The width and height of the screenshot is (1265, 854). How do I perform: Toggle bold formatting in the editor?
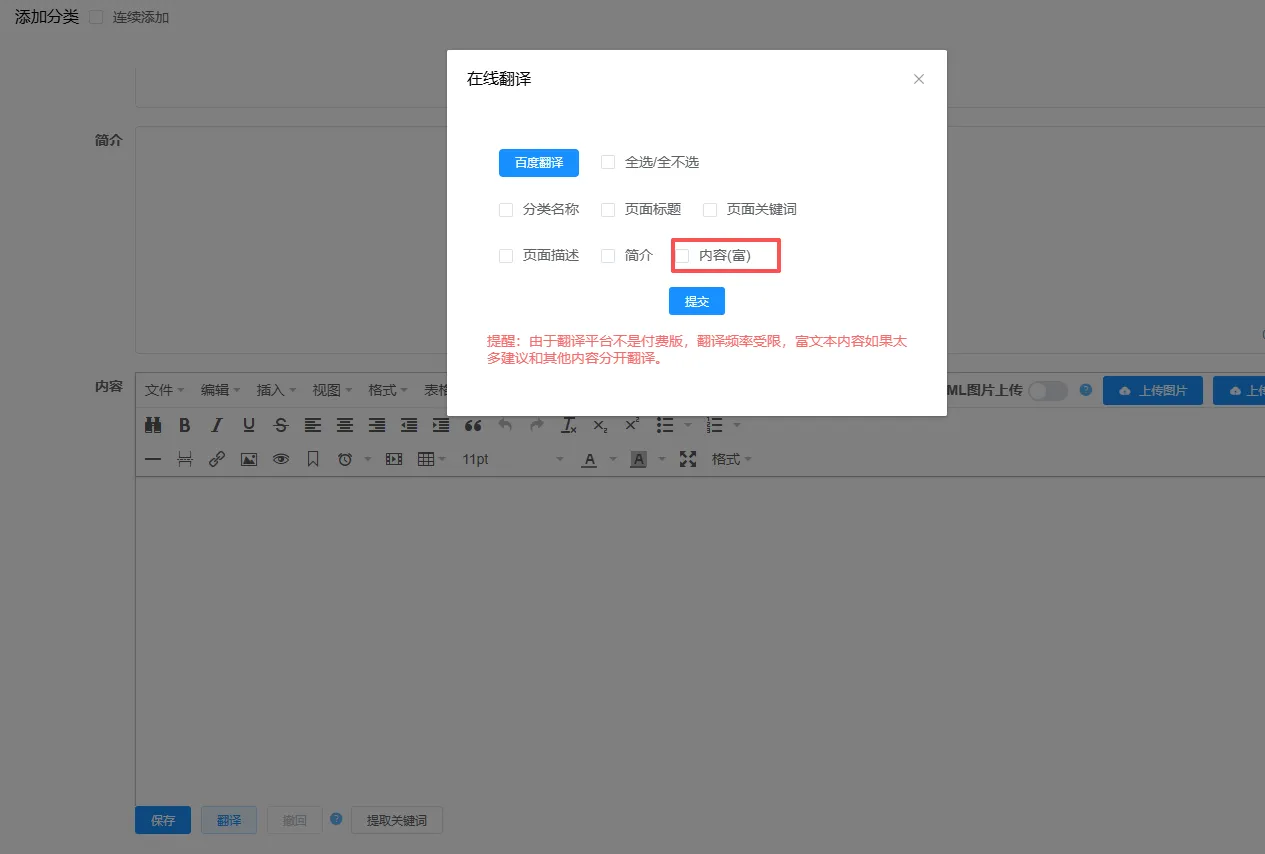point(185,425)
